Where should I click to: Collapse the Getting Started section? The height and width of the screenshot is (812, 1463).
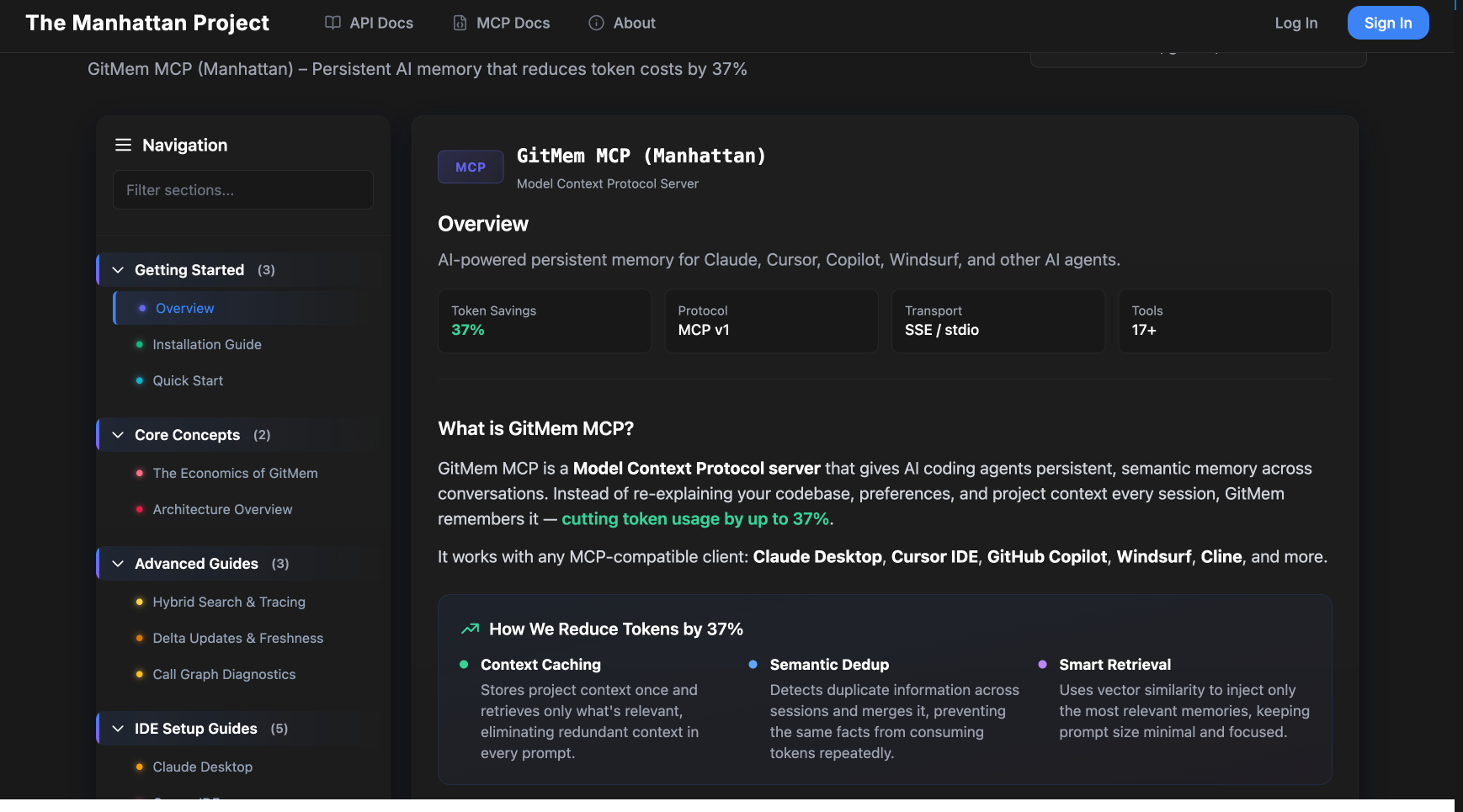pyautogui.click(x=118, y=270)
